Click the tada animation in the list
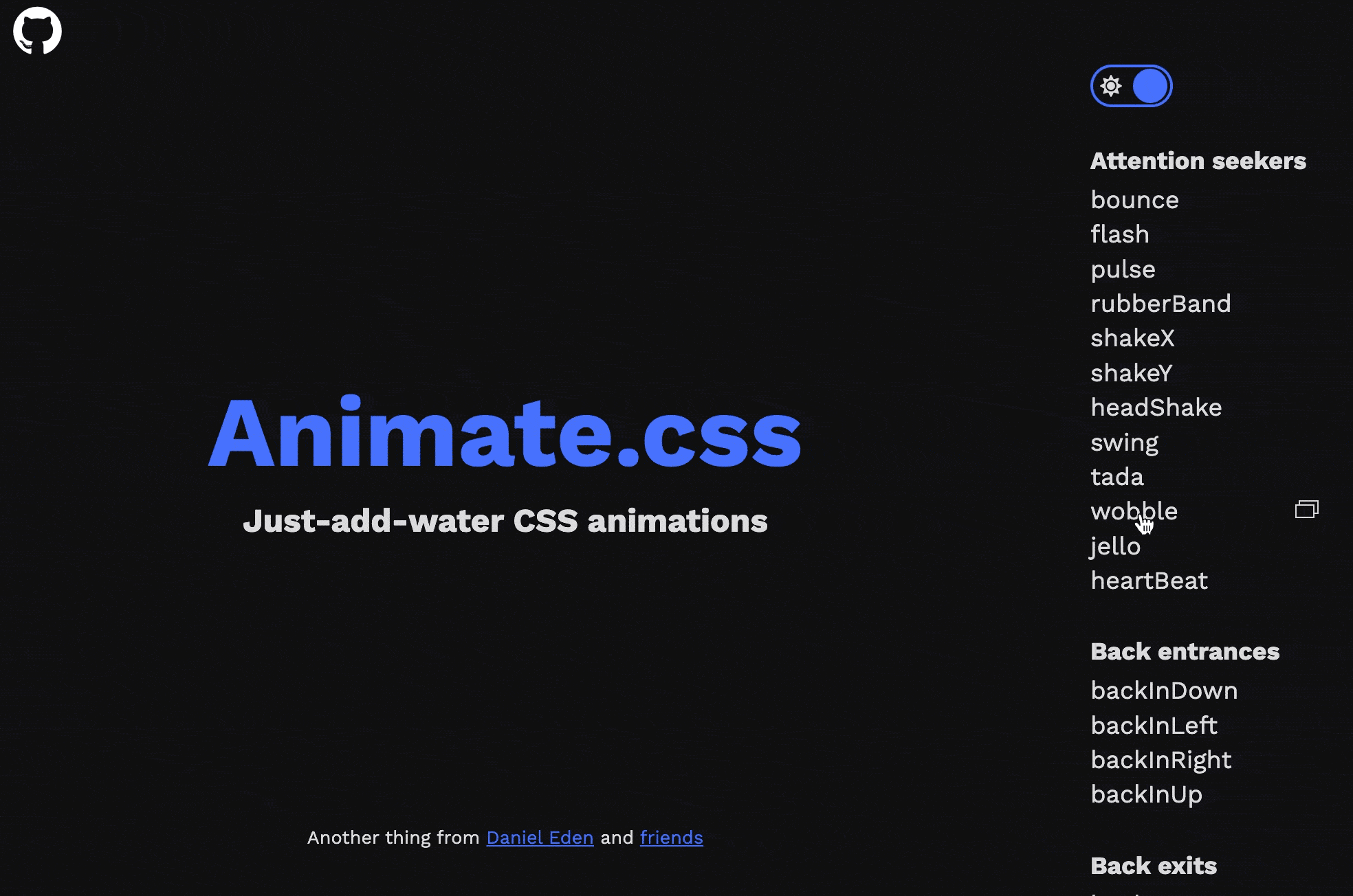 click(1117, 476)
